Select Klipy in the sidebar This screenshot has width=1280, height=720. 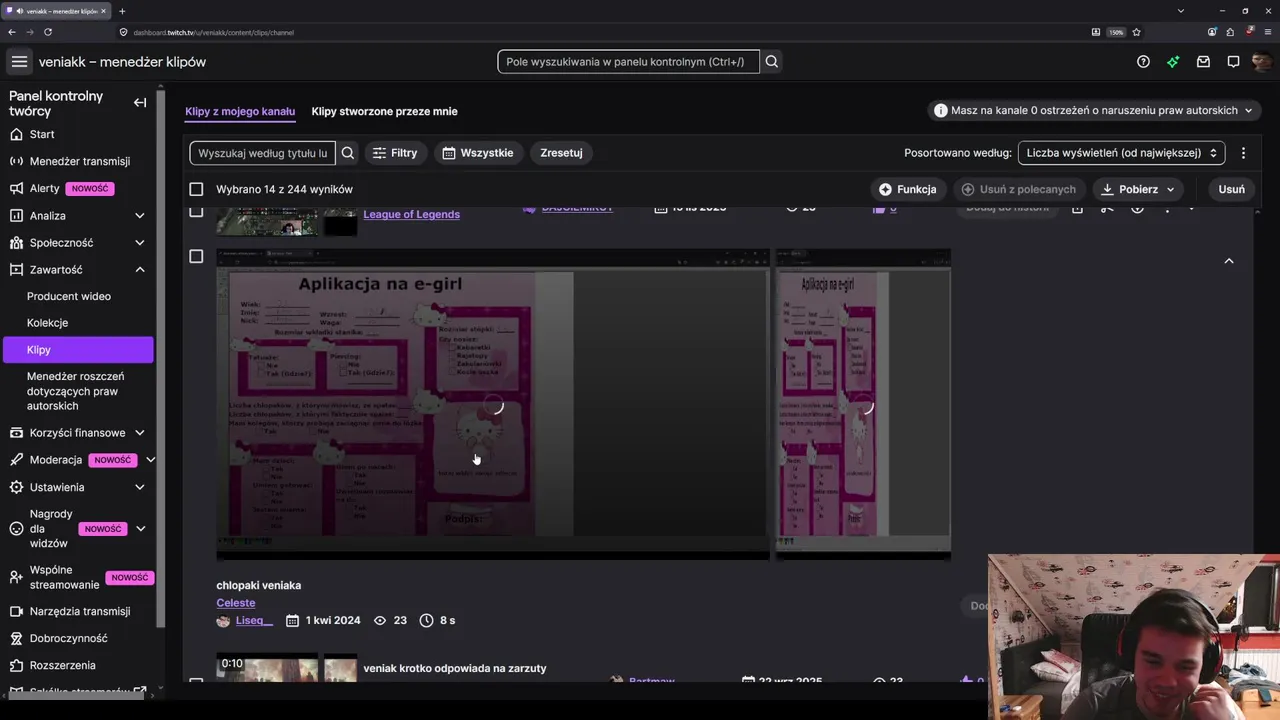pos(78,350)
